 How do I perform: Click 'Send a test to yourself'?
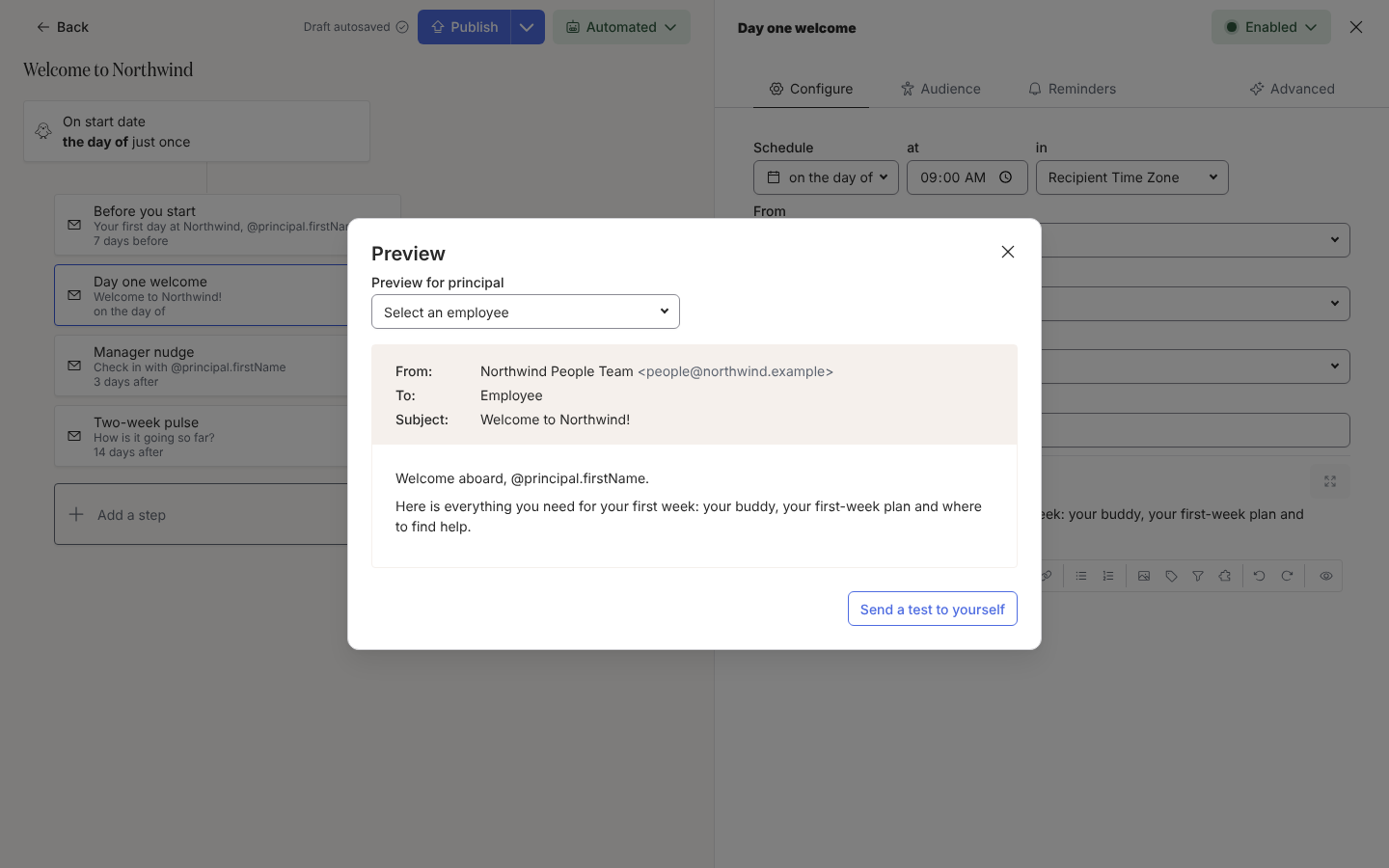pyautogui.click(x=933, y=609)
